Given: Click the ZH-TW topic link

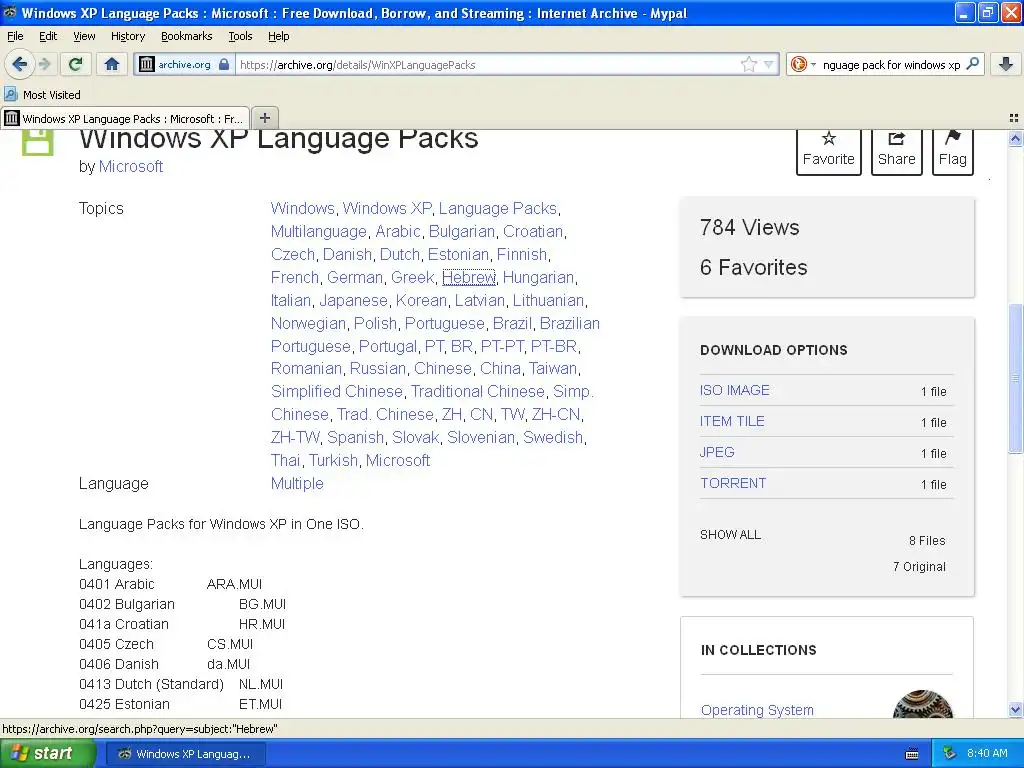Looking at the screenshot, I should tap(295, 438).
